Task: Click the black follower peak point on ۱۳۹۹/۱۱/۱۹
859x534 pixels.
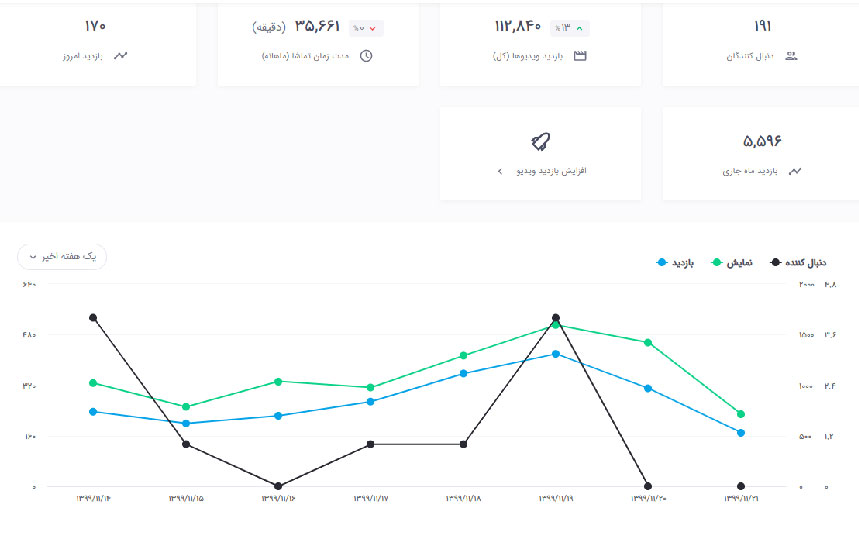Action: (556, 318)
